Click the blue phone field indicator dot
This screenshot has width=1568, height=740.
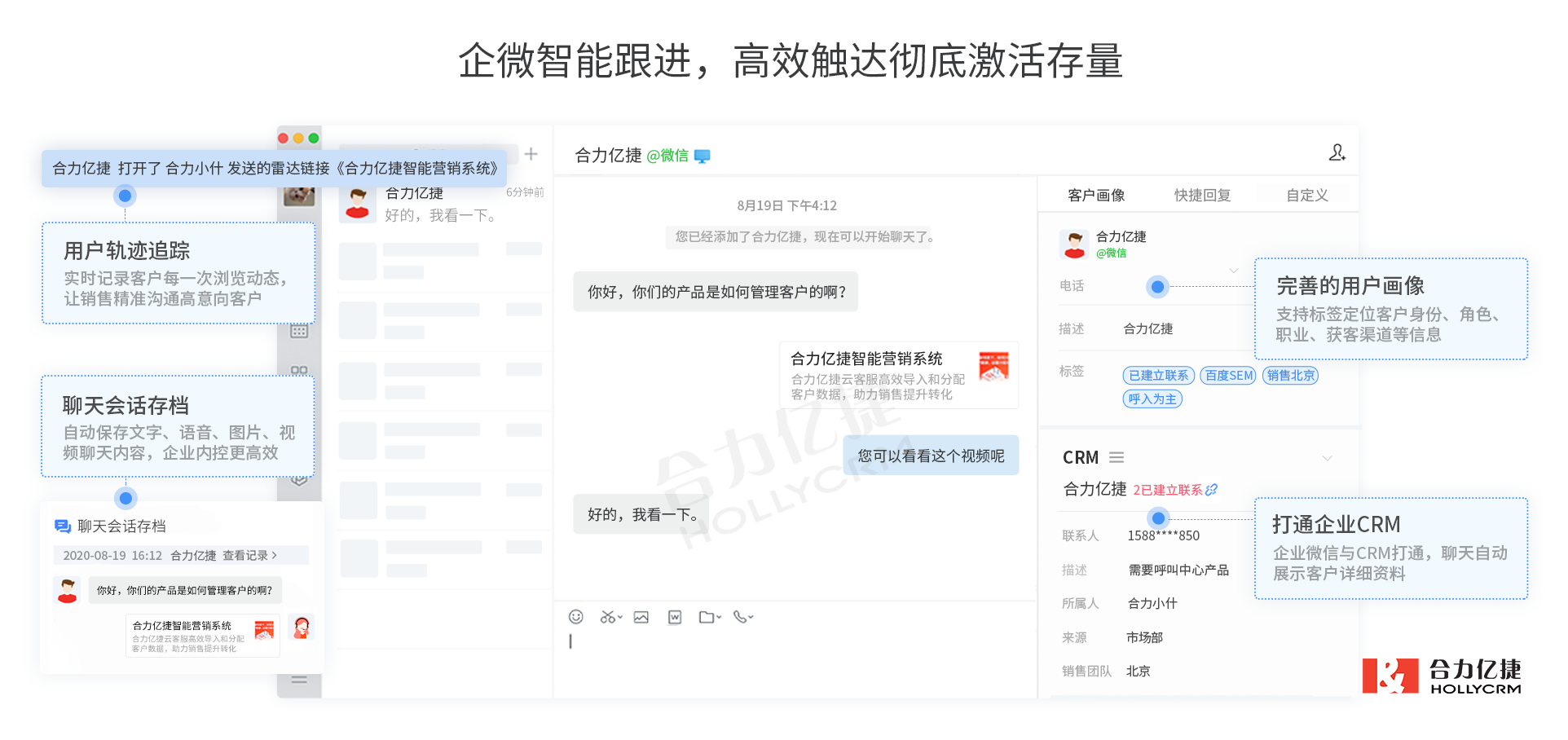[1157, 286]
